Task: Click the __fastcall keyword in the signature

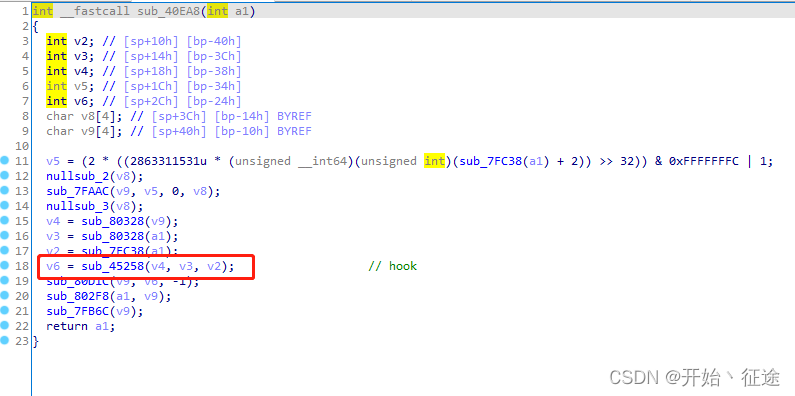Action: click(95, 11)
